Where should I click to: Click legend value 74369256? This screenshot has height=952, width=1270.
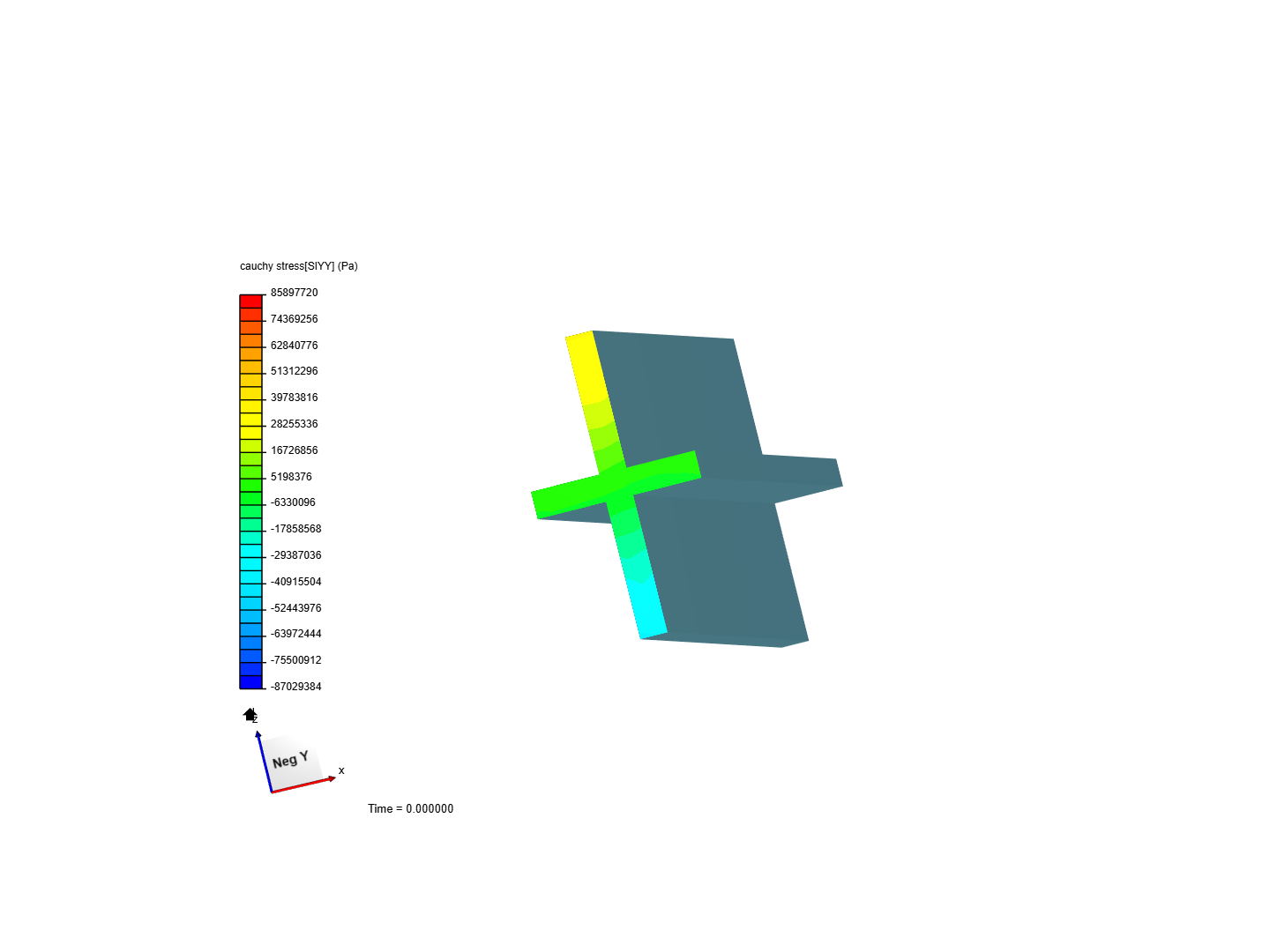294,319
